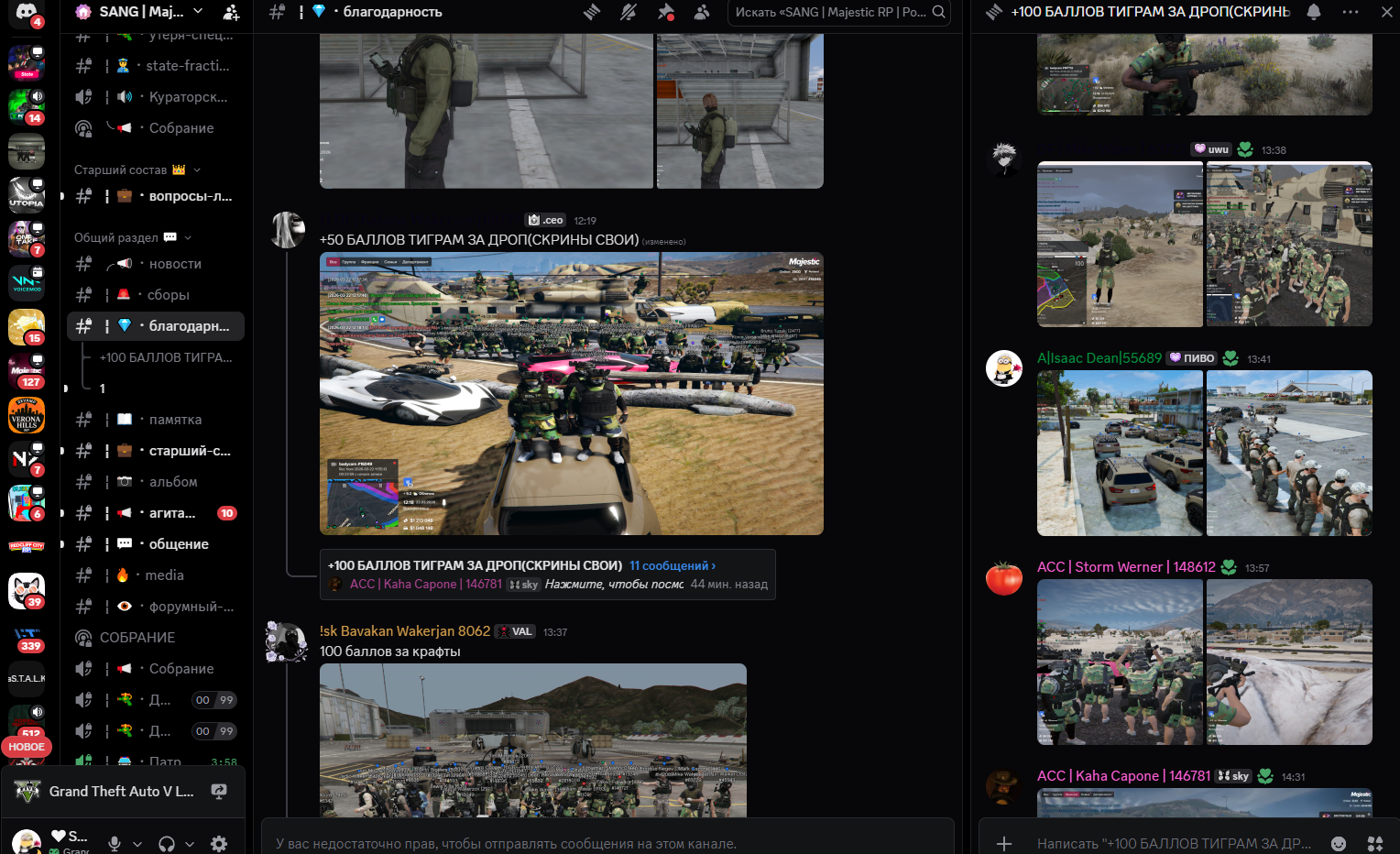Viewport: 1400px width, 854px height.
Task: Open Isaac Dean's parking lot screenshot
Action: pos(1120,454)
